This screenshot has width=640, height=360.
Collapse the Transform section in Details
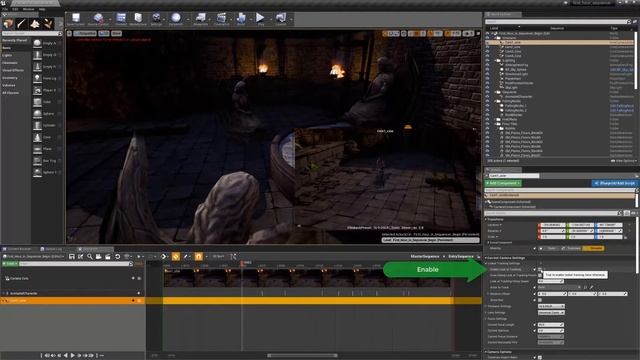(x=486, y=219)
